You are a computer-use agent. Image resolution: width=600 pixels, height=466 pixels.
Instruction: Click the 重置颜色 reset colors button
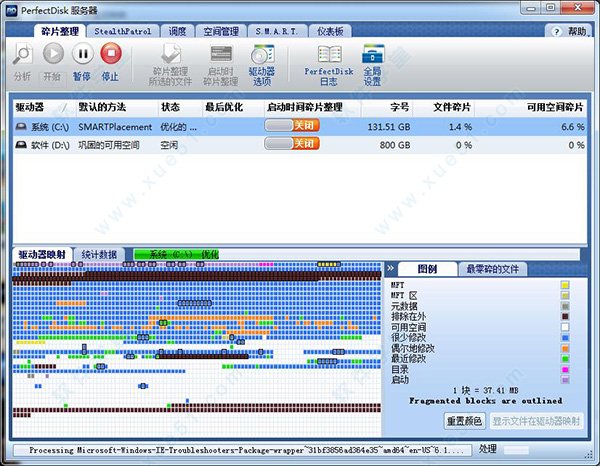coord(465,421)
